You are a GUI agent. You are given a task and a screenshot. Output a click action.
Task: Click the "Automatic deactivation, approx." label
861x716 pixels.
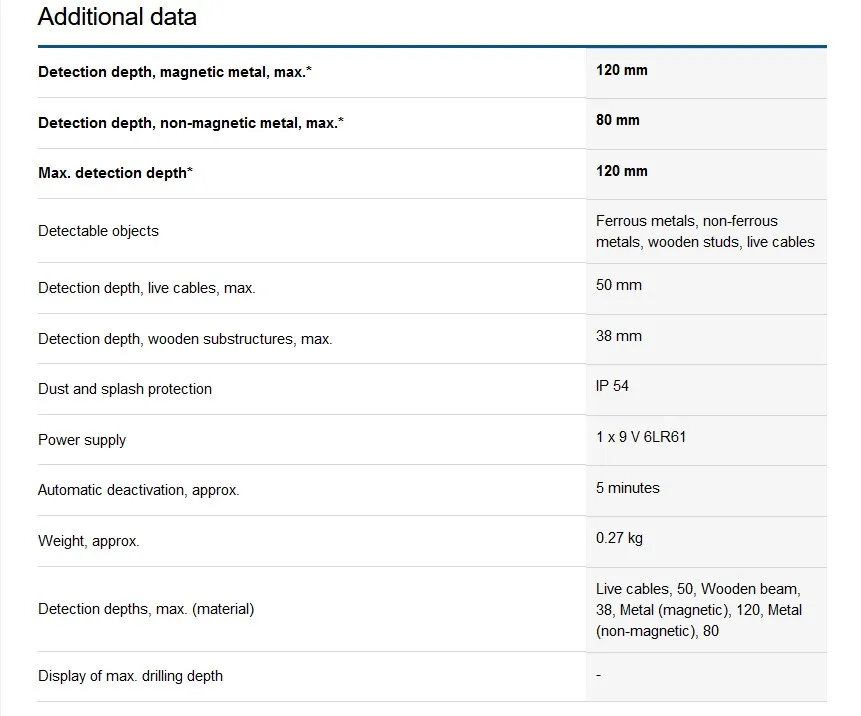coord(139,490)
